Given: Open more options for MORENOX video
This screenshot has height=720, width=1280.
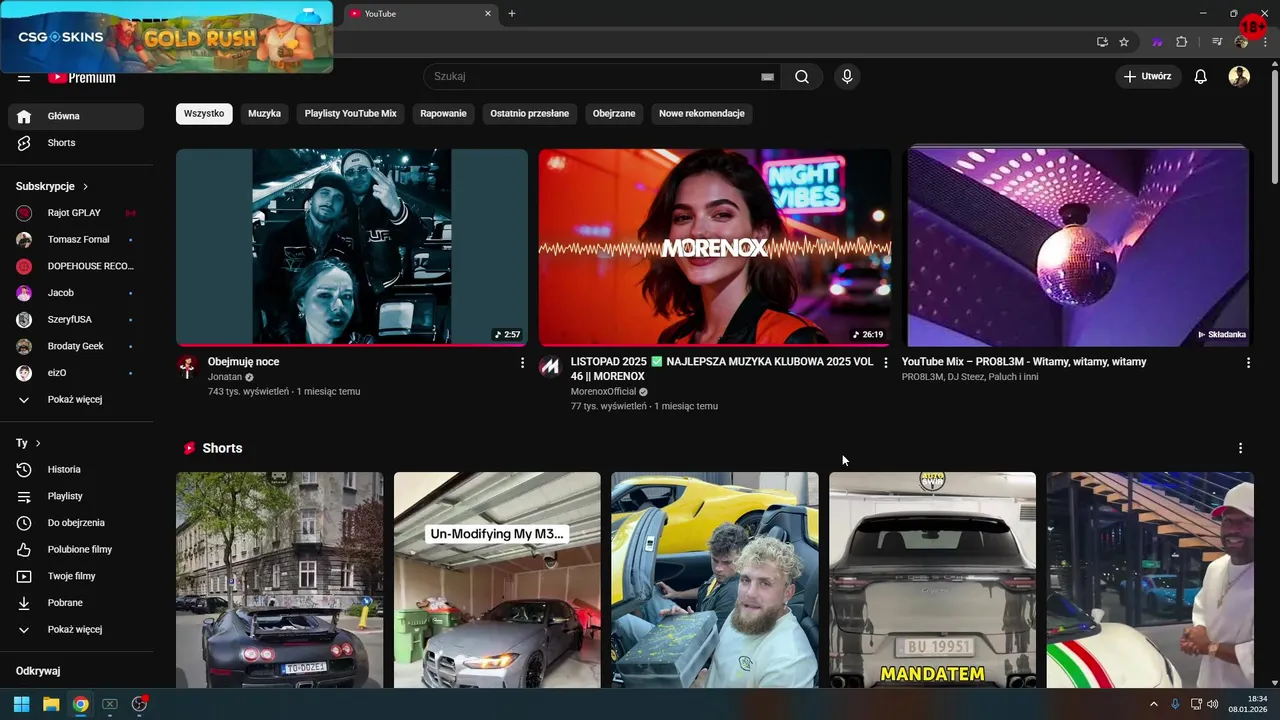Looking at the screenshot, I should [x=885, y=363].
